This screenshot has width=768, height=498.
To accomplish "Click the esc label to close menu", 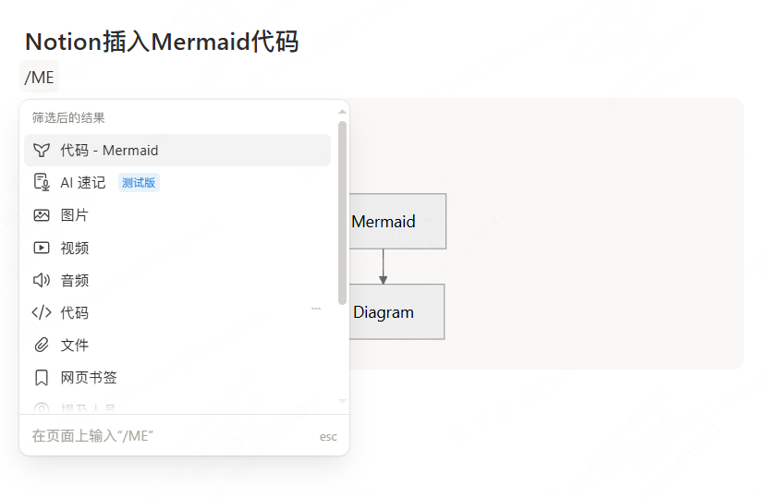I will [x=328, y=437].
